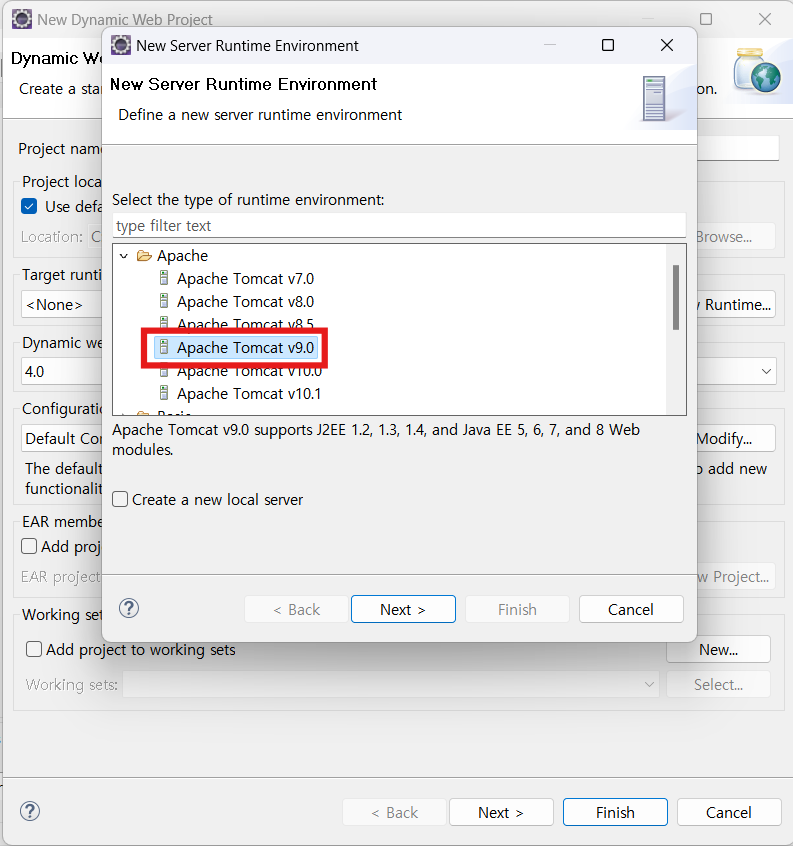
Task: Check Add project to working sets
Action: click(x=34, y=649)
